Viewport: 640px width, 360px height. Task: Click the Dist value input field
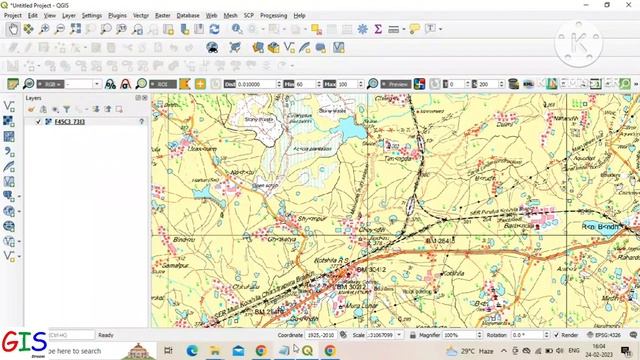tap(259, 84)
